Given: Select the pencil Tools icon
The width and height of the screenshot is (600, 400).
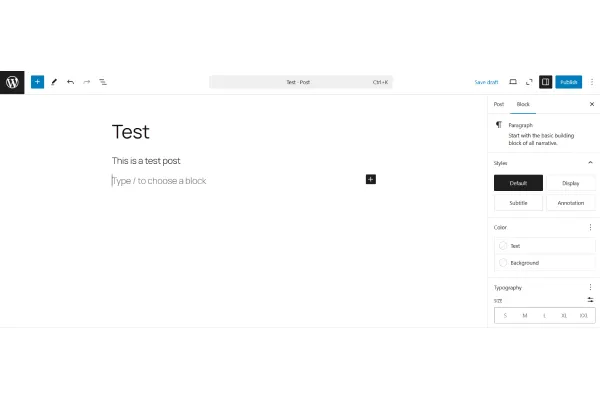Looking at the screenshot, I should tap(54, 82).
